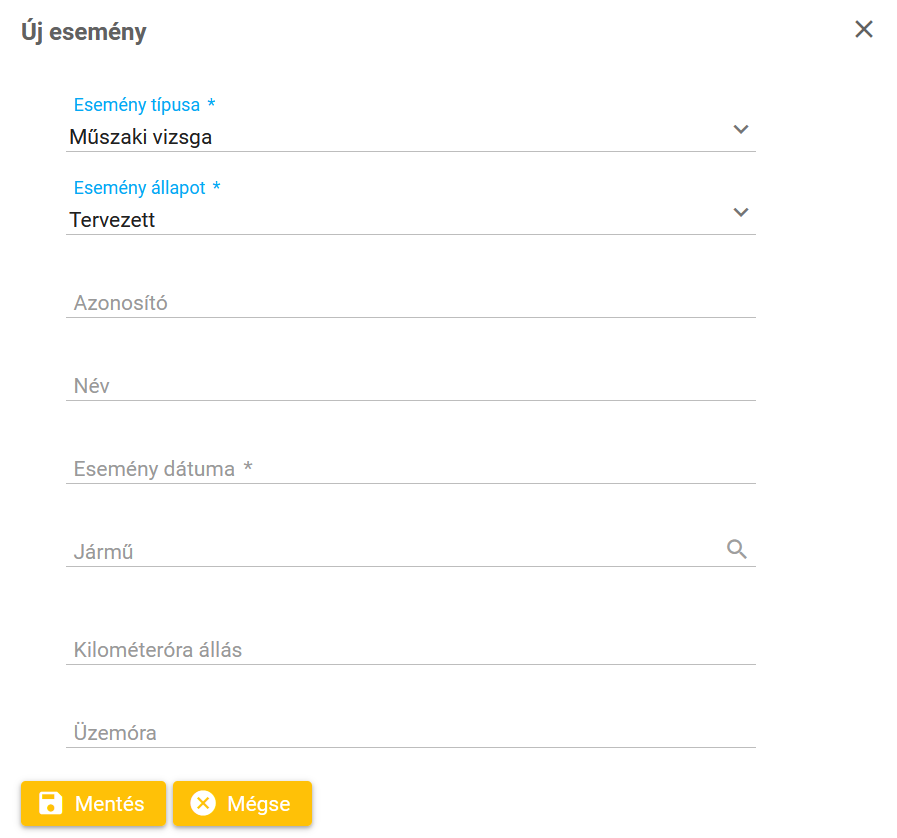Click the Üzemóra input field

click(x=410, y=733)
